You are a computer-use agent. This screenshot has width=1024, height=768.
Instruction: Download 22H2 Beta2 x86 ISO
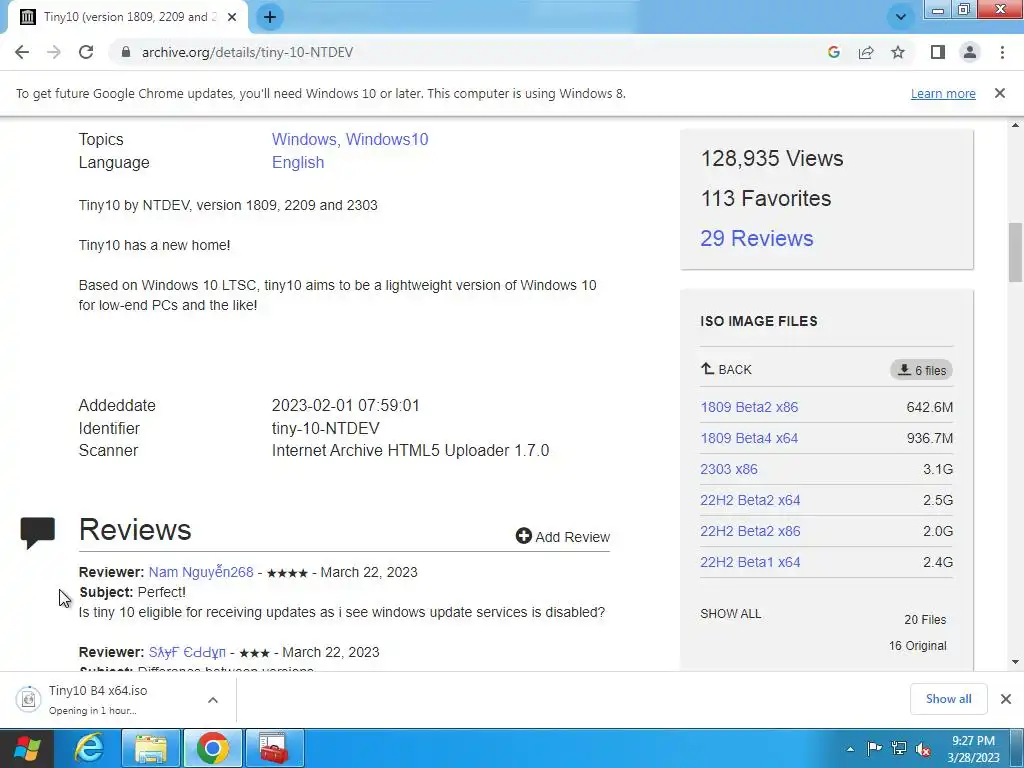tap(750, 531)
